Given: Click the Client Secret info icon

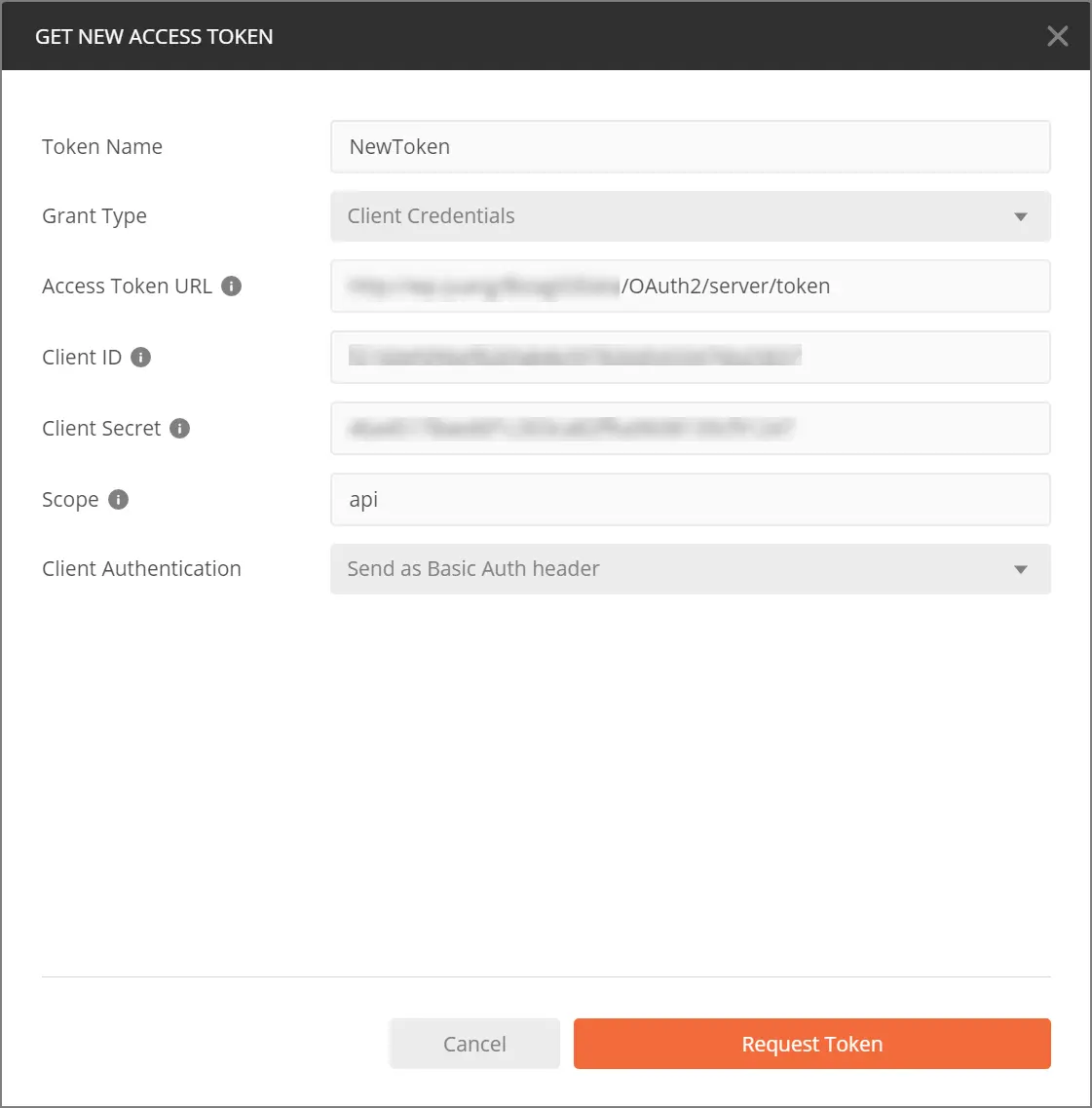Looking at the screenshot, I should (x=179, y=428).
